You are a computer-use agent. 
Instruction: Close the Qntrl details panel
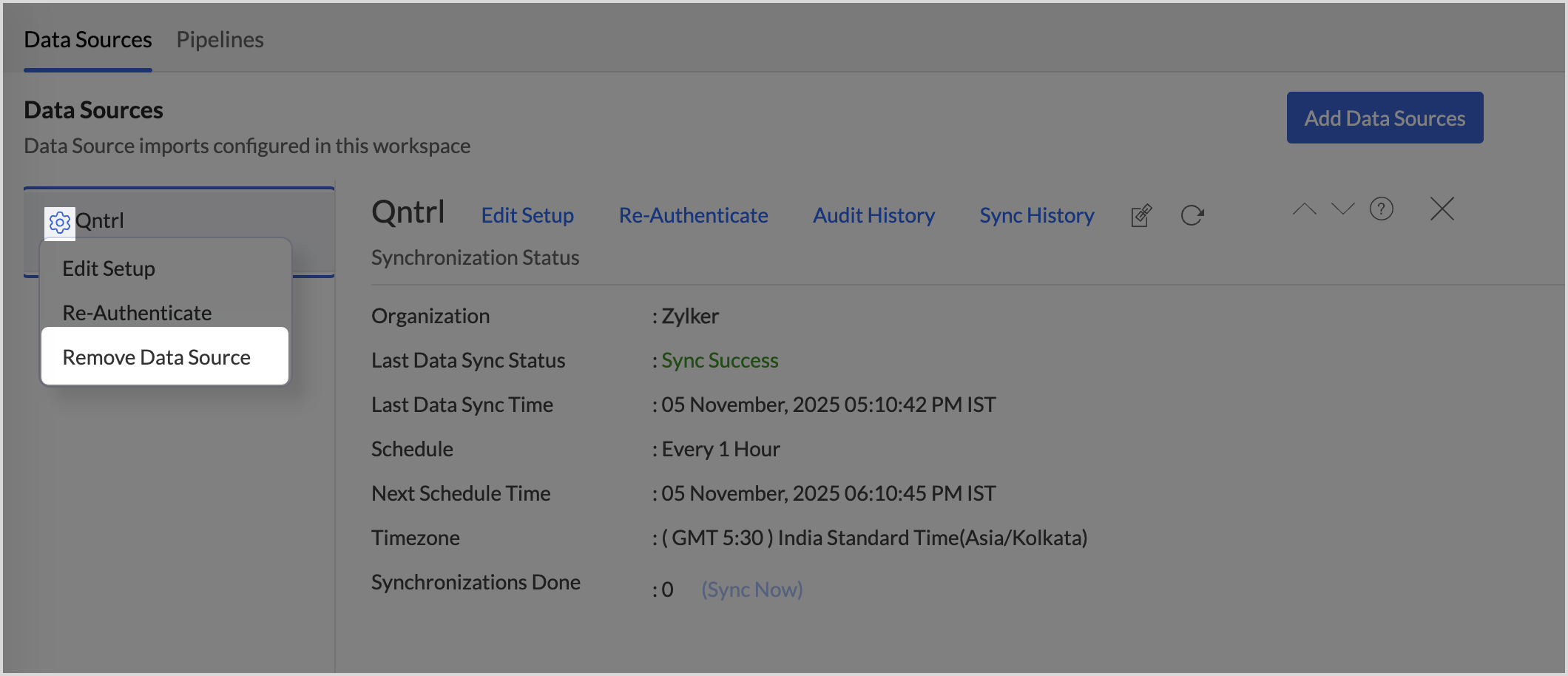tap(1442, 209)
